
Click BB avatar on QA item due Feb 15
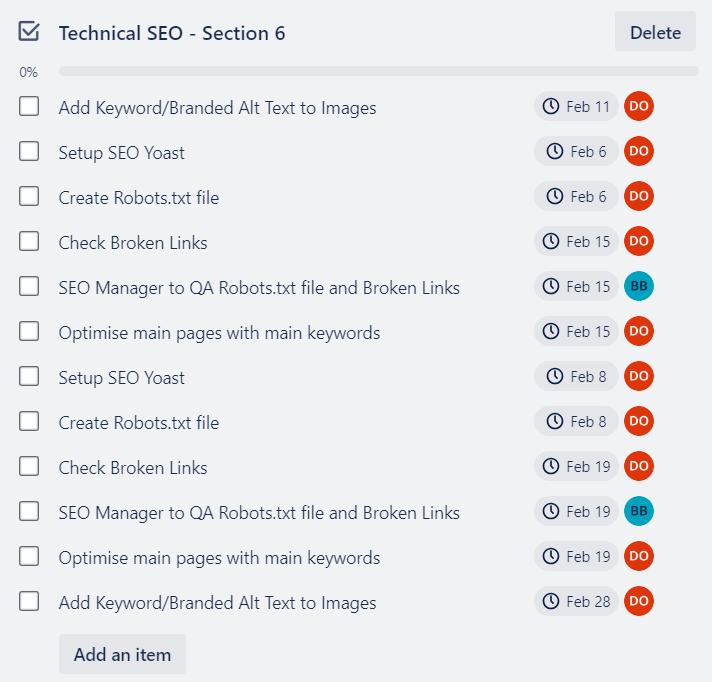click(638, 287)
